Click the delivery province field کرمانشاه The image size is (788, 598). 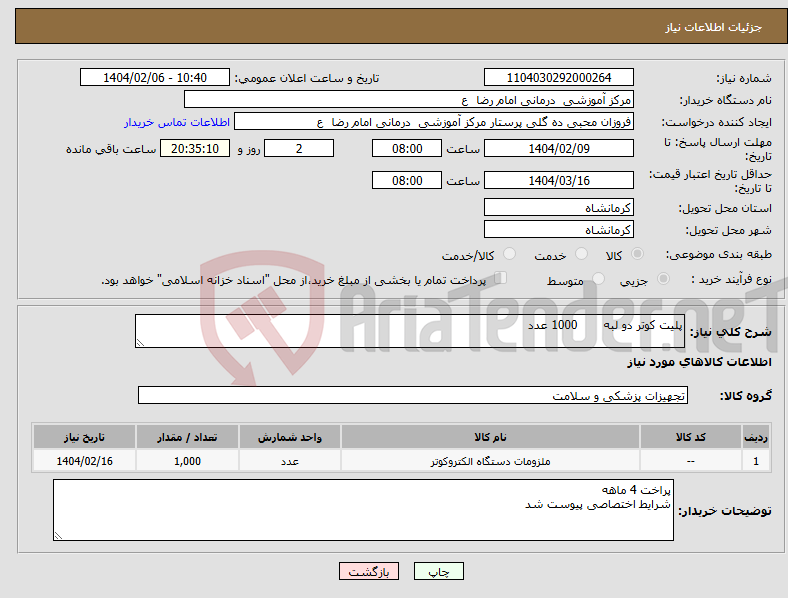tap(558, 208)
